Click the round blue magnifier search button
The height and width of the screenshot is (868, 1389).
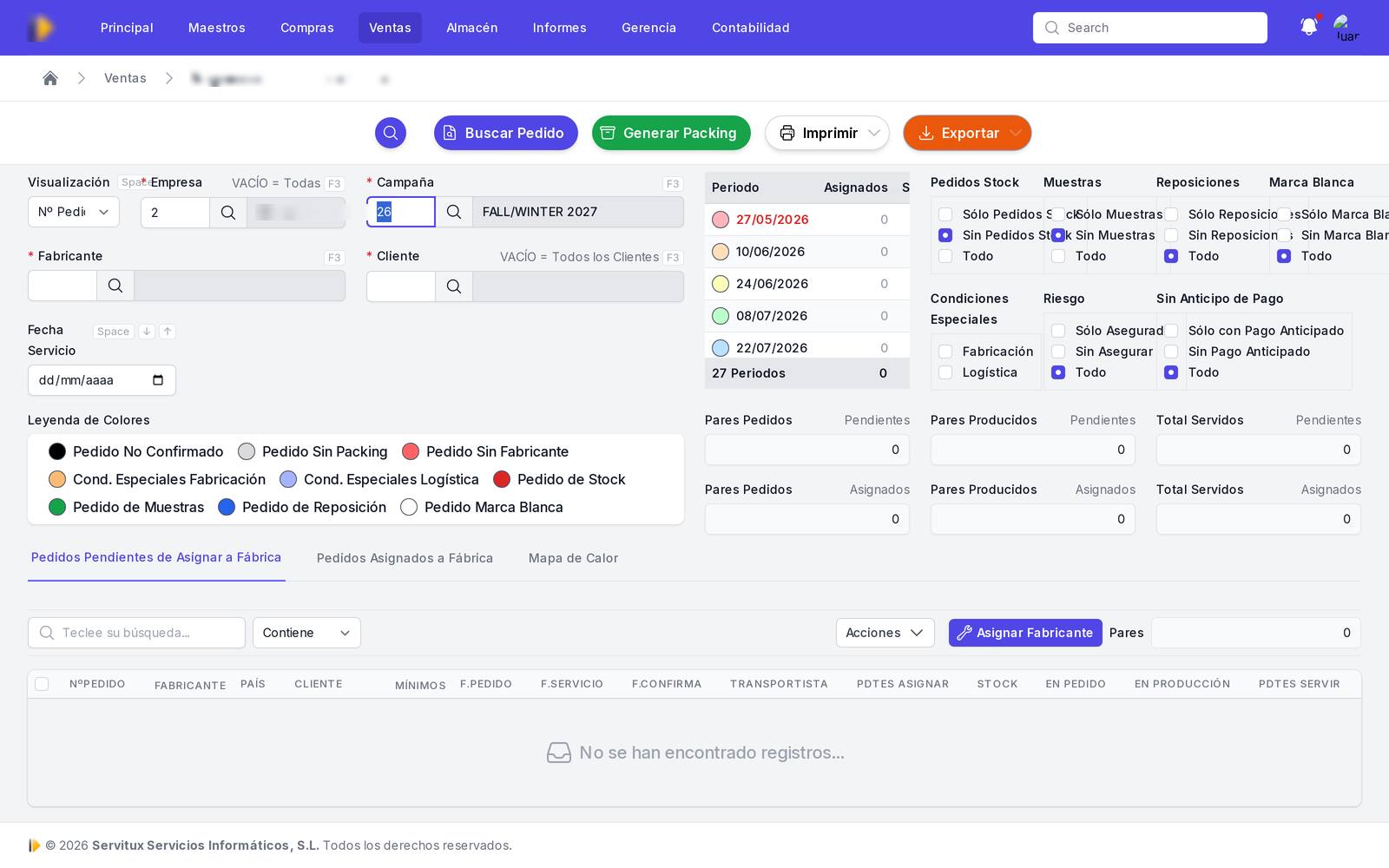pyautogui.click(x=391, y=133)
